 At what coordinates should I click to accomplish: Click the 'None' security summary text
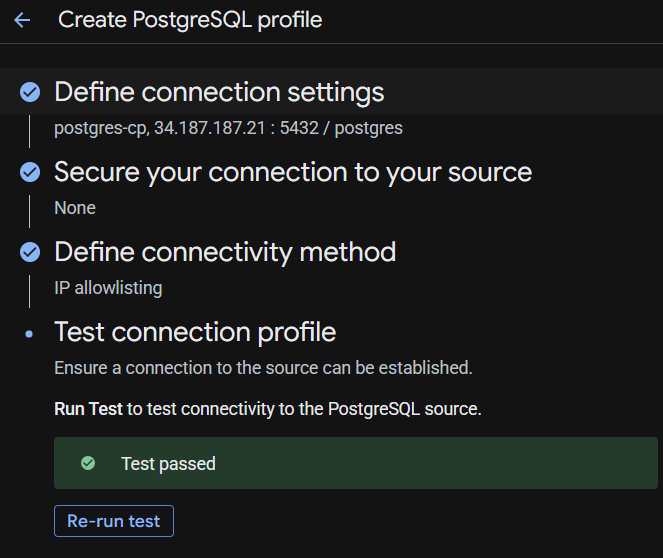[75, 208]
